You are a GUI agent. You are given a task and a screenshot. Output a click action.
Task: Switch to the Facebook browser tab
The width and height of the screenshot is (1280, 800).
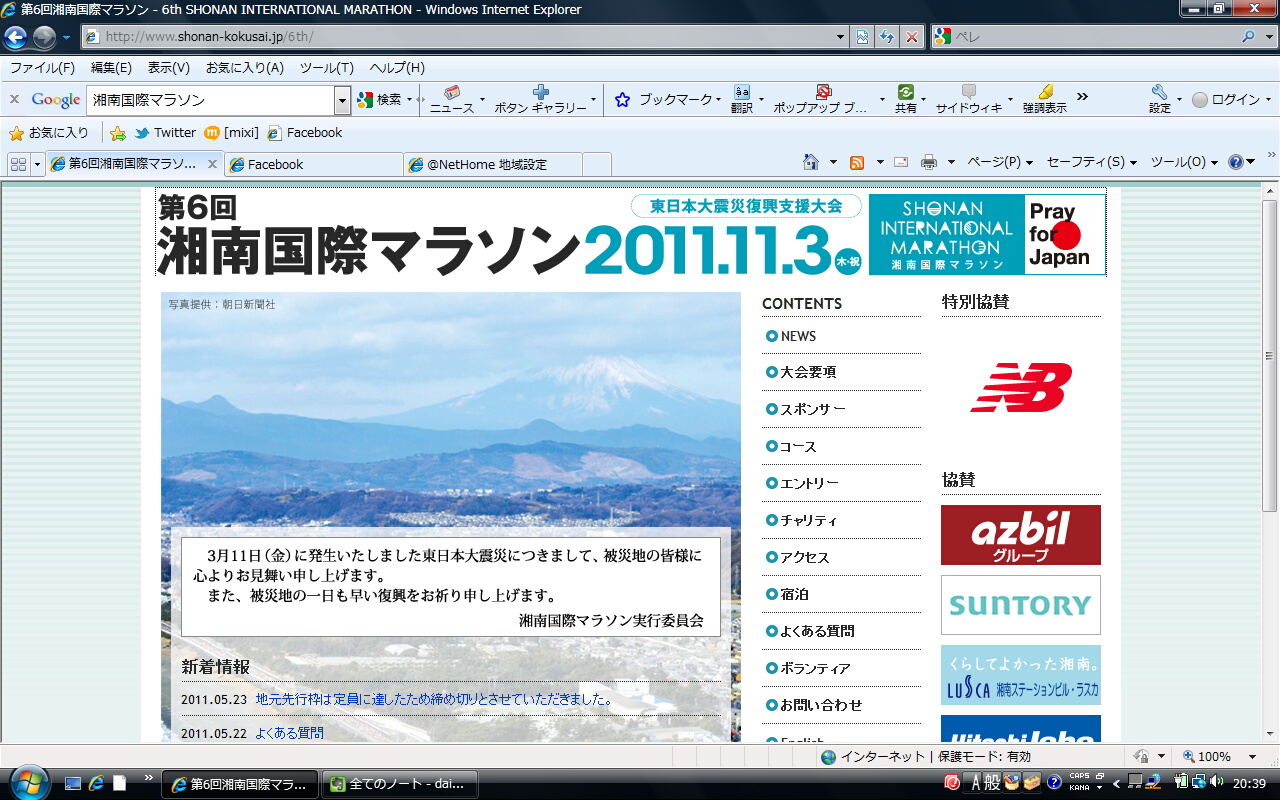(314, 164)
